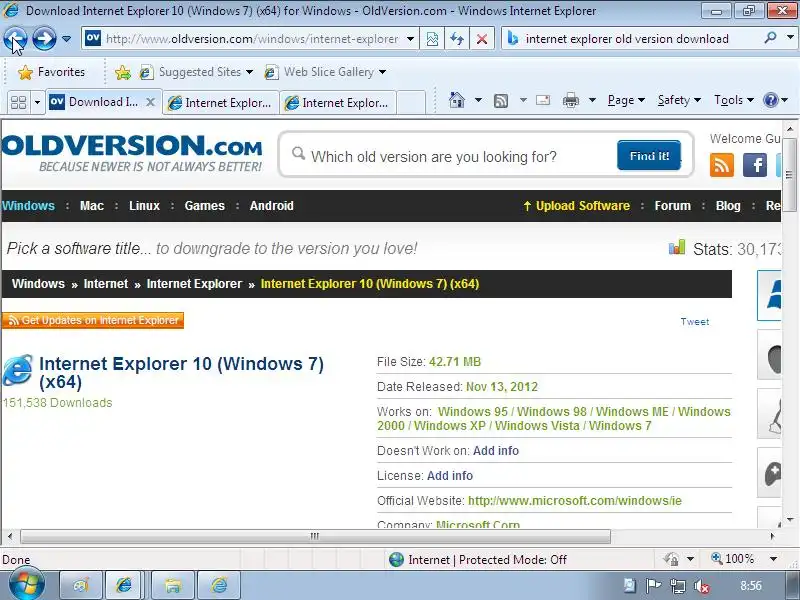The image size is (800, 600).
Task: Click the RSS Feeds icon in command bar
Action: coord(501,101)
